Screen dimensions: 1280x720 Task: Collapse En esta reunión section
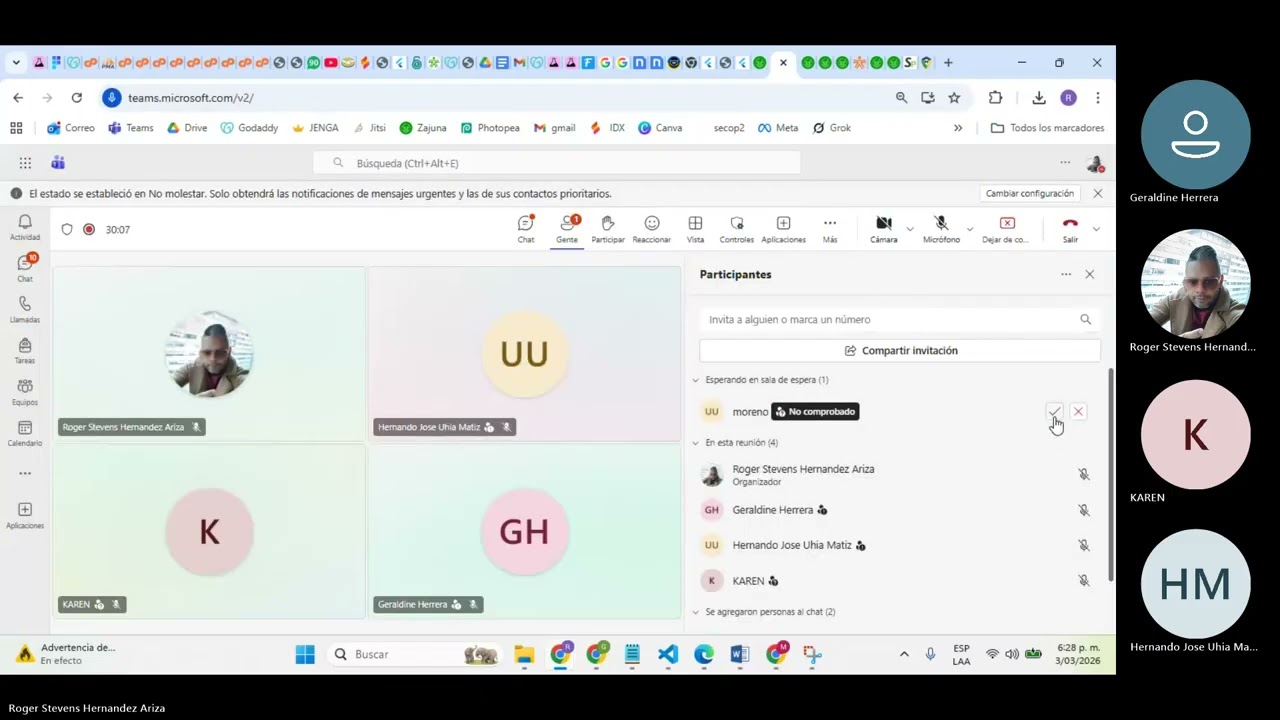pyautogui.click(x=696, y=442)
